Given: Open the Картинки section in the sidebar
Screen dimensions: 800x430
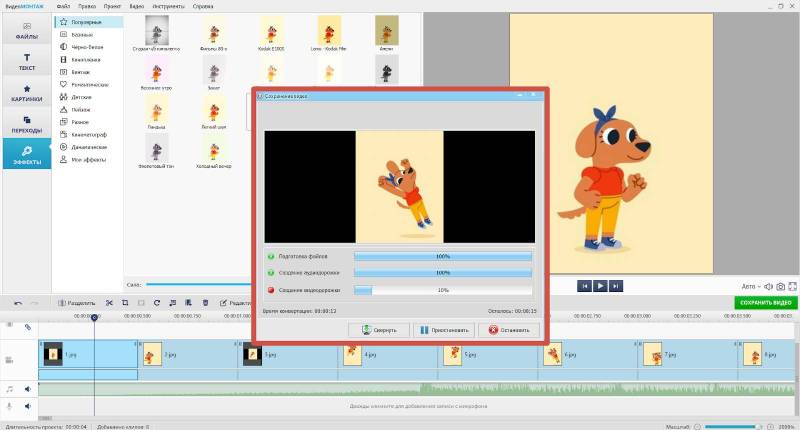Looking at the screenshot, I should click(x=27, y=93).
